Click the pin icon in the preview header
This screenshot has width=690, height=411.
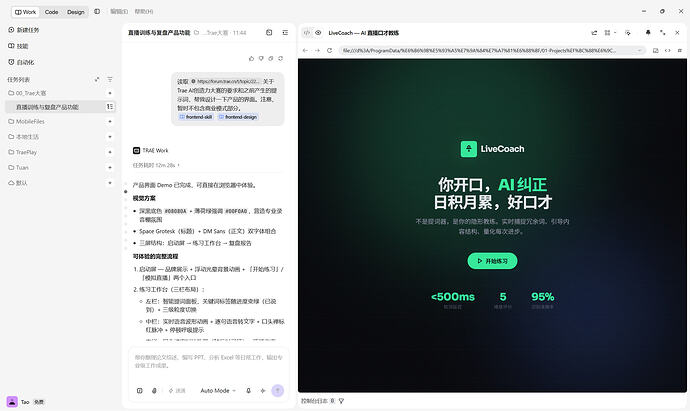pos(648,33)
